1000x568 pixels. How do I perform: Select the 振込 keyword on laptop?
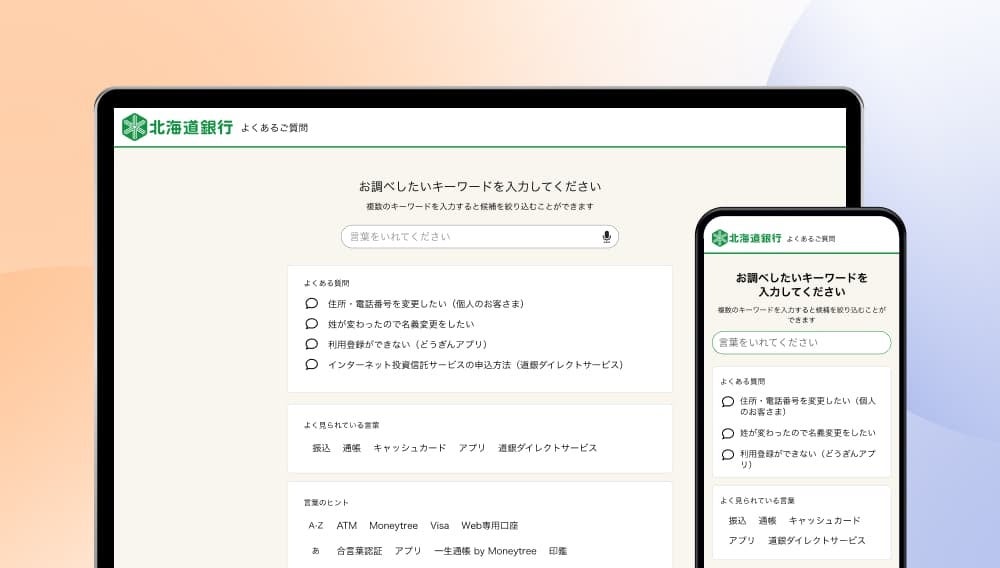coord(321,448)
